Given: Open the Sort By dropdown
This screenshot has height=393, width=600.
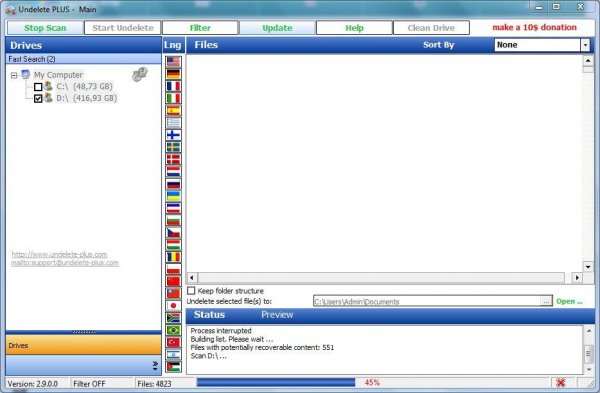Looking at the screenshot, I should (585, 45).
